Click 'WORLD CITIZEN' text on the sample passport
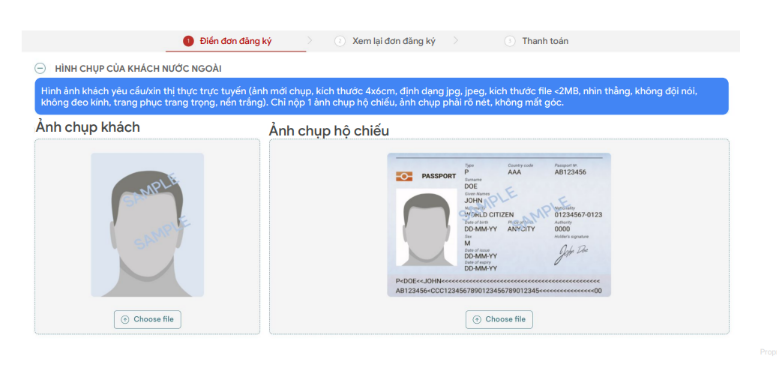 [489, 215]
